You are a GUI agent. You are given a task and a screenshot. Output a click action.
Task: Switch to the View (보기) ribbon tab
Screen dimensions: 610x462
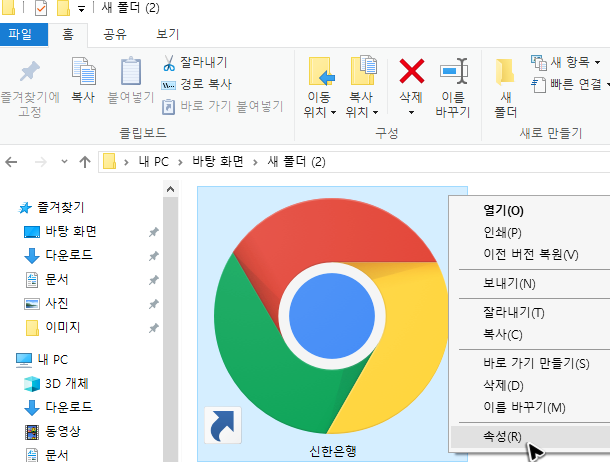pyautogui.click(x=168, y=34)
